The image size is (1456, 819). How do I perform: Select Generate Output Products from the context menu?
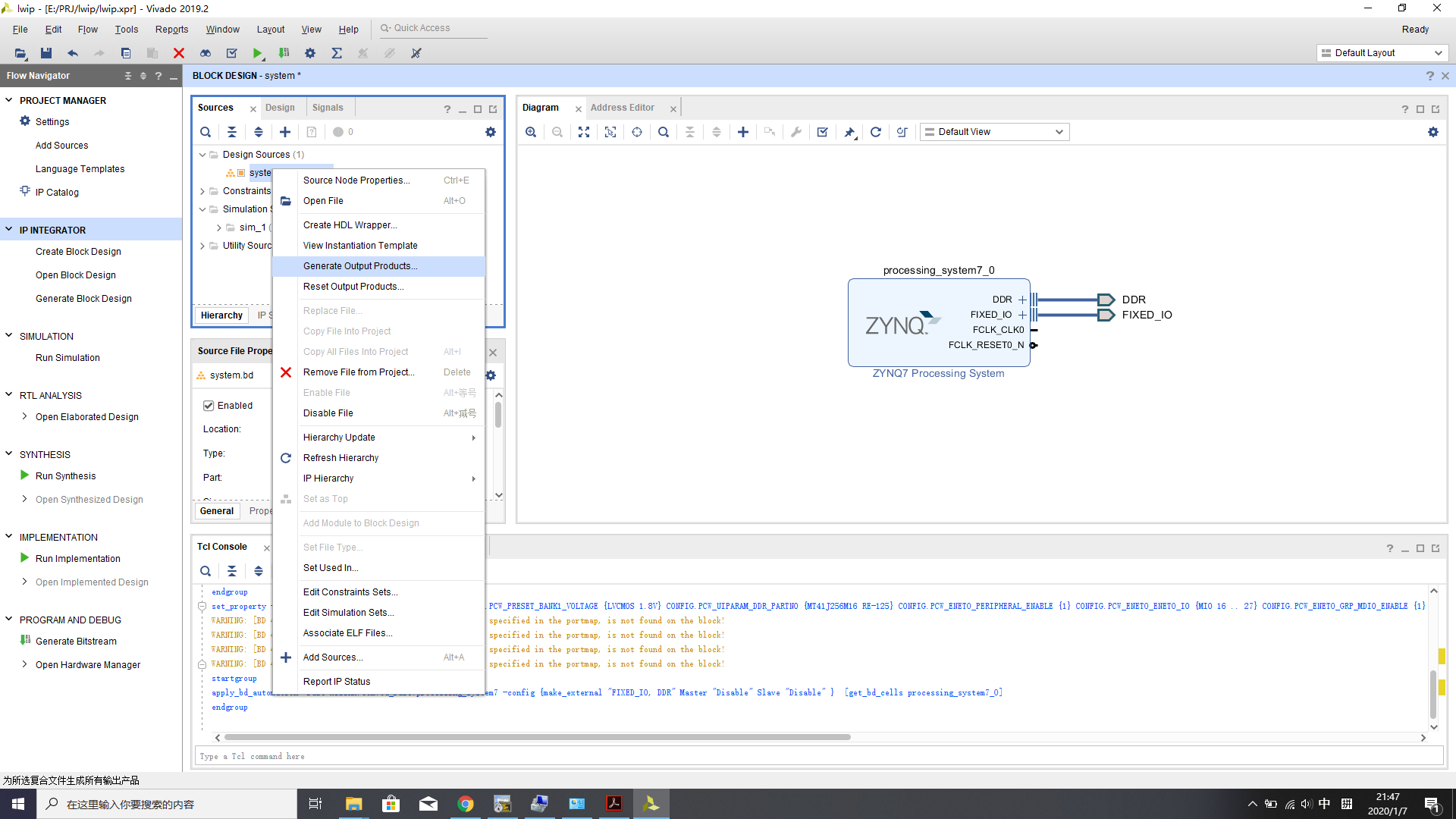(x=360, y=265)
